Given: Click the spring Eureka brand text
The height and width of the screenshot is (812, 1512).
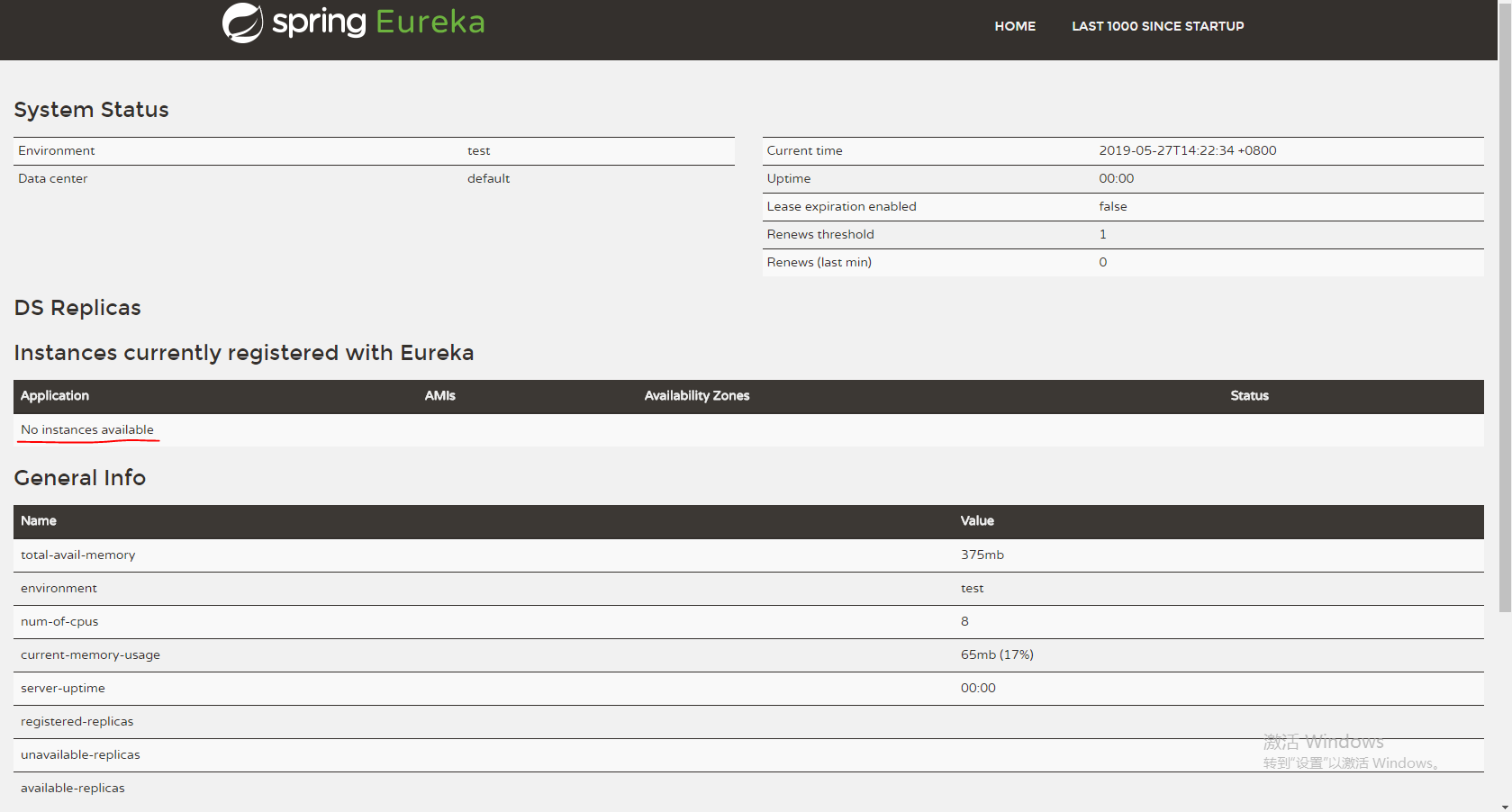Looking at the screenshot, I should tap(378, 22).
